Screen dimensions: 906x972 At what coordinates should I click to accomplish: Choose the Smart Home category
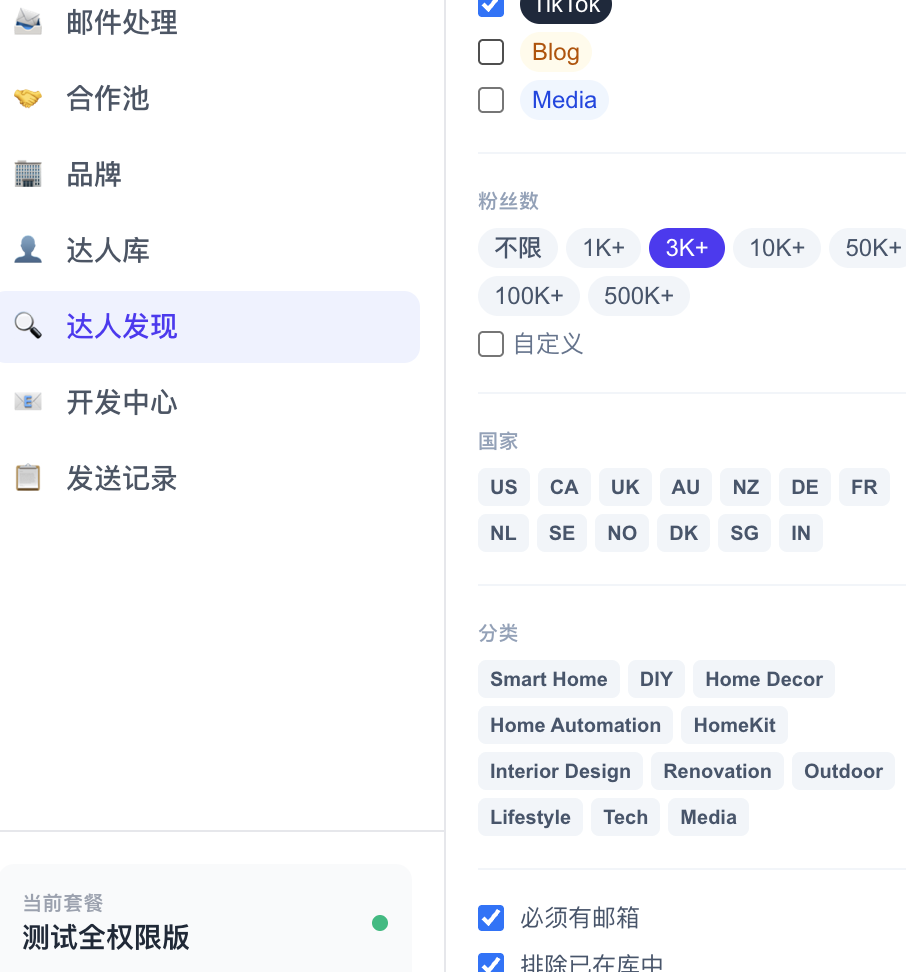coord(548,679)
